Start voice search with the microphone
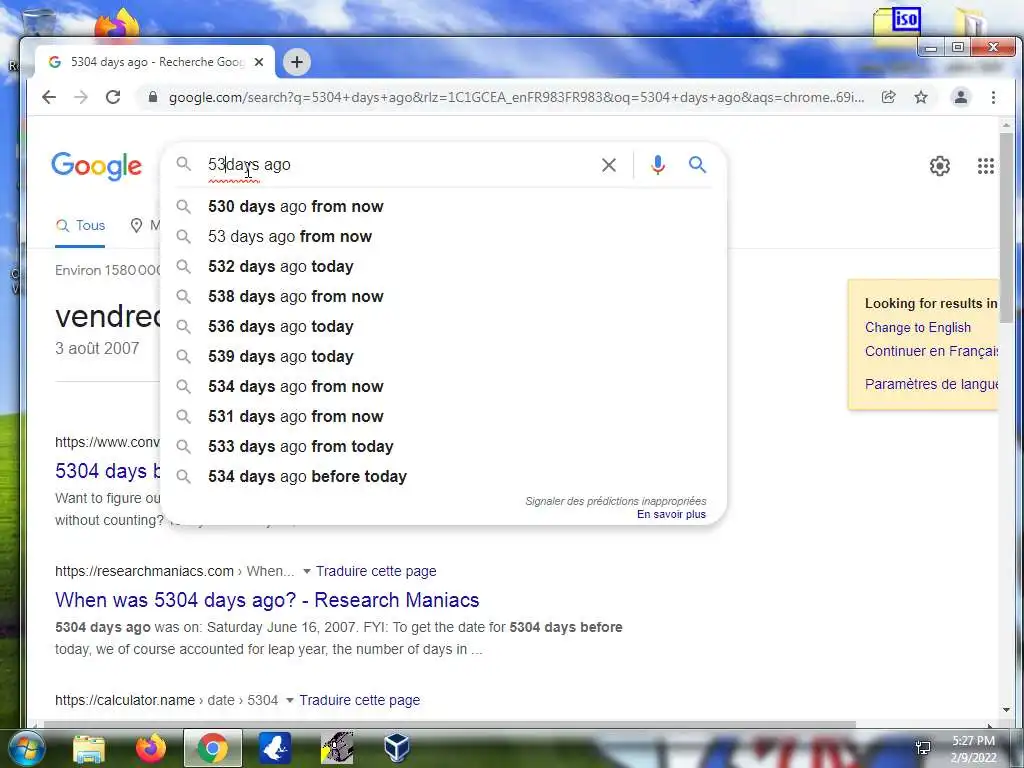The width and height of the screenshot is (1024, 768). [658, 165]
